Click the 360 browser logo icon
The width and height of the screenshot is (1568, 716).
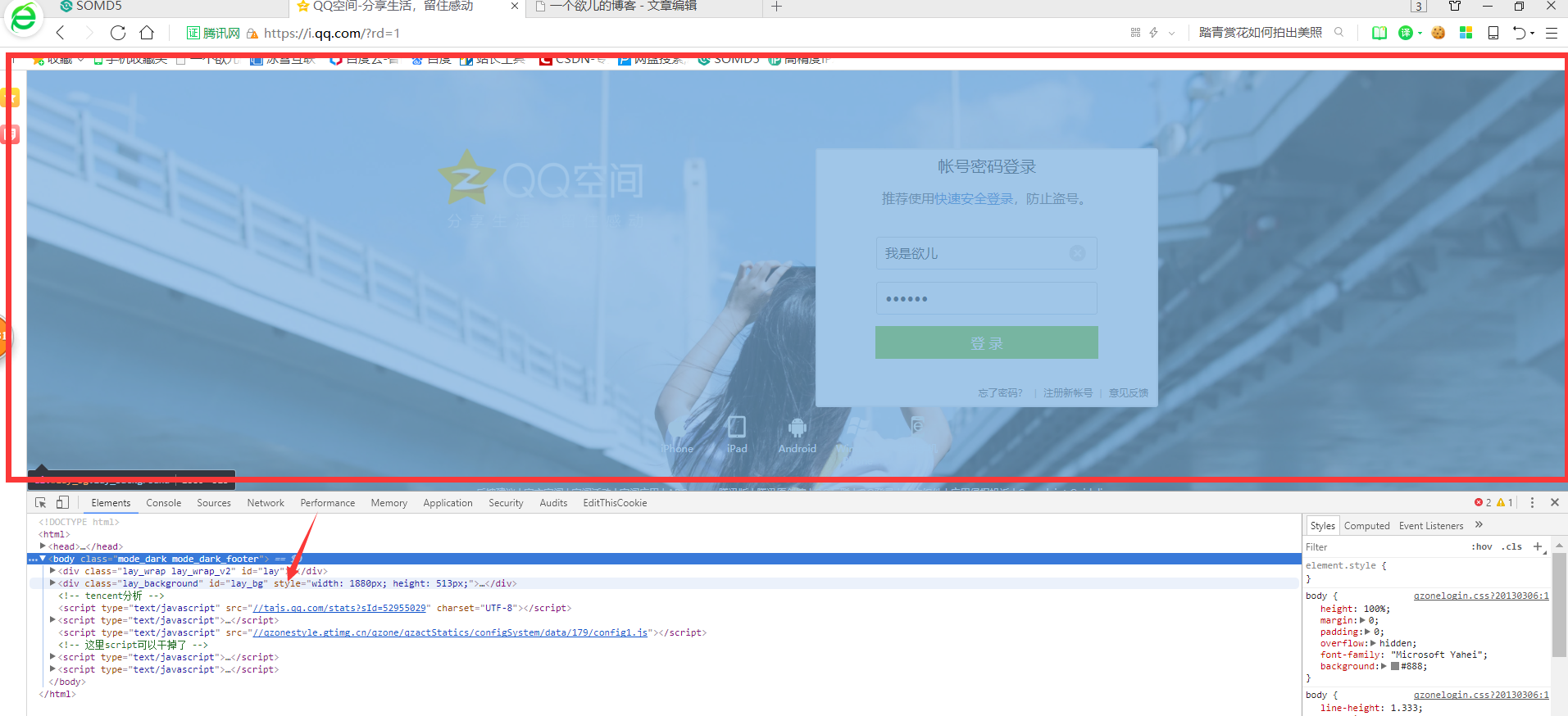(24, 17)
